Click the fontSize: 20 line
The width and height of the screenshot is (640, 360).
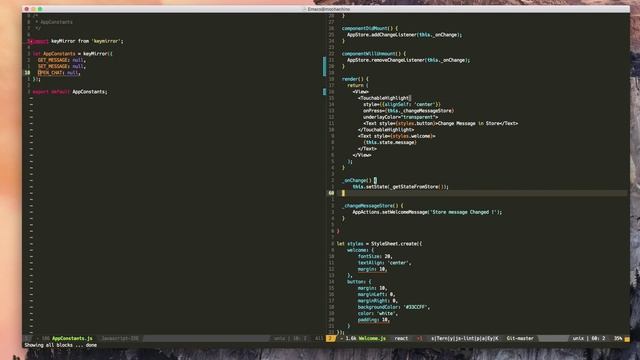coord(375,256)
